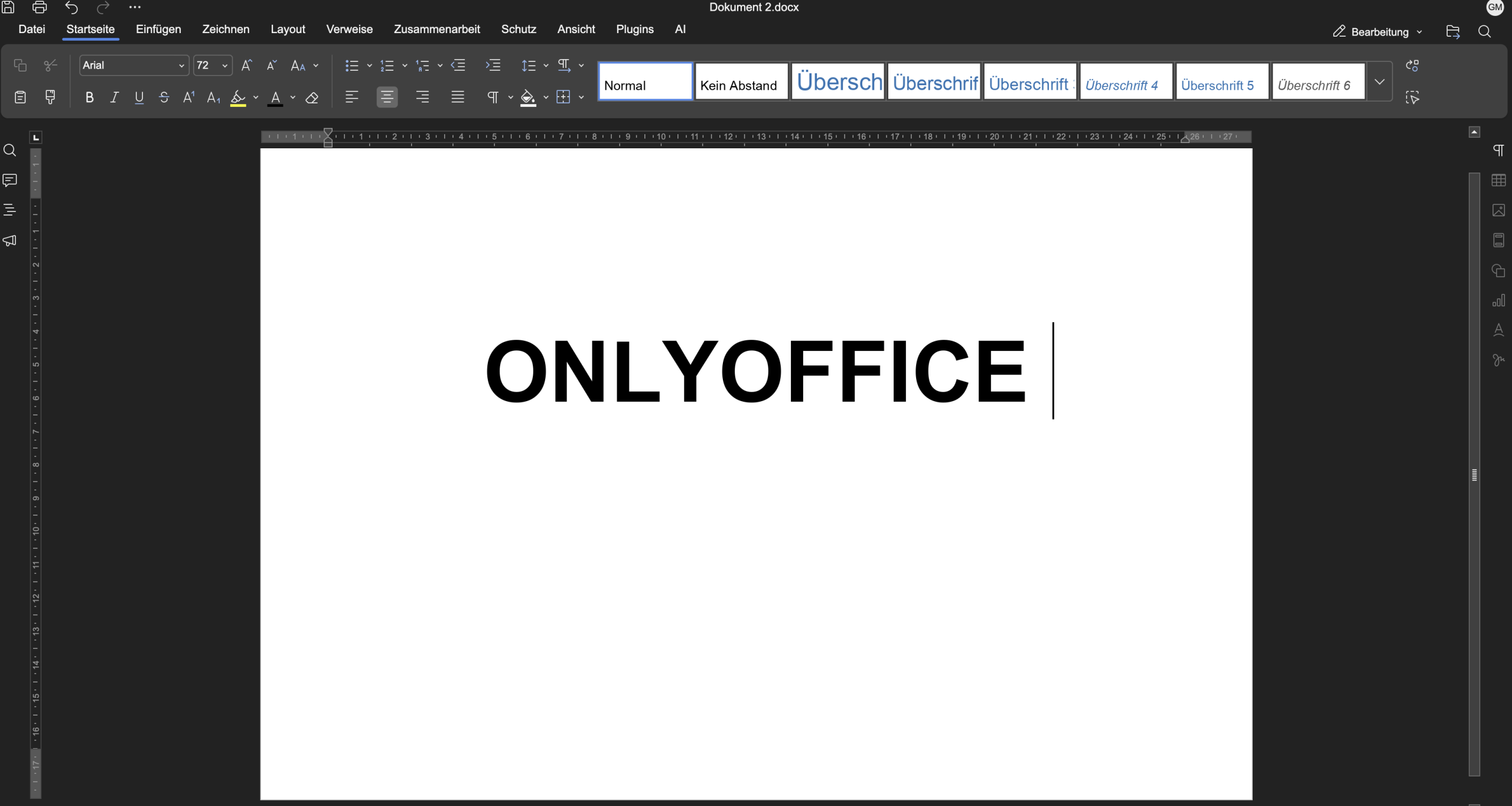
Task: Apply Überschrift 5 style
Action: (x=1223, y=82)
